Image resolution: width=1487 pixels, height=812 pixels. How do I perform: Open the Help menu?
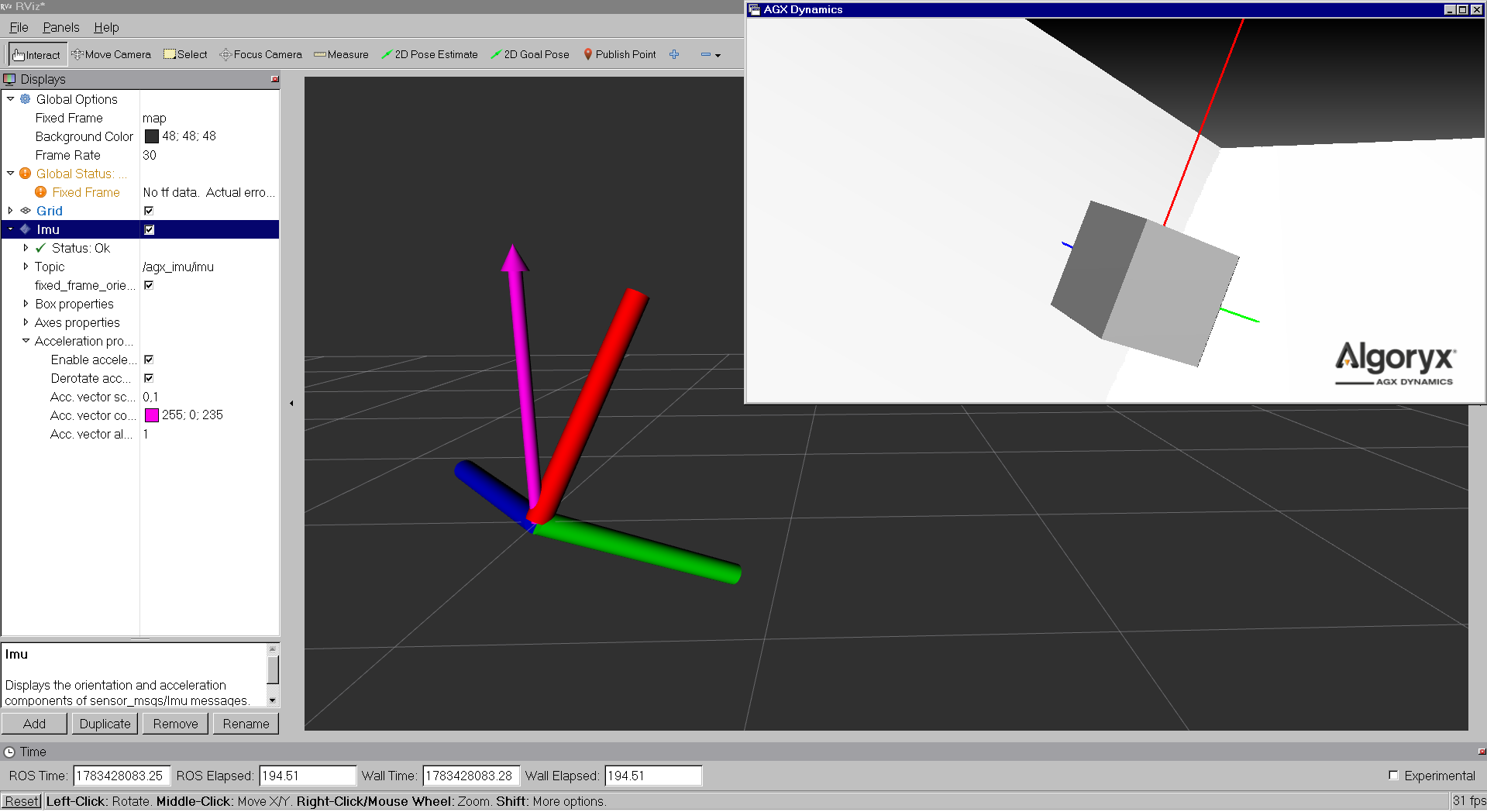[106, 27]
